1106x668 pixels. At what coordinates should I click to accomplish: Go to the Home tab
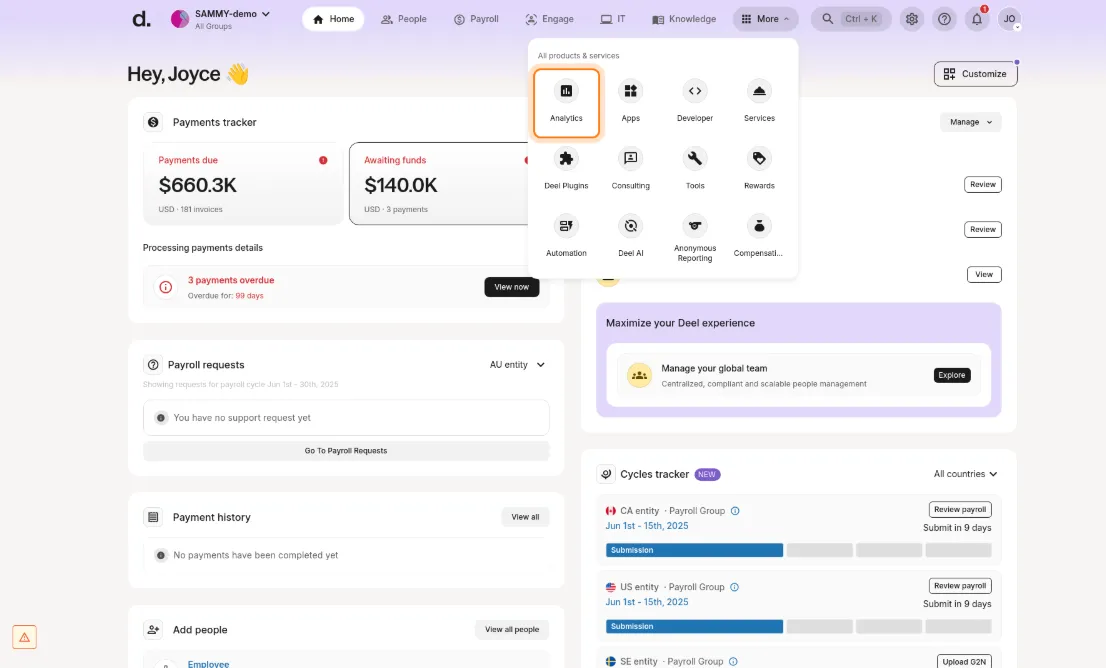(x=333, y=19)
